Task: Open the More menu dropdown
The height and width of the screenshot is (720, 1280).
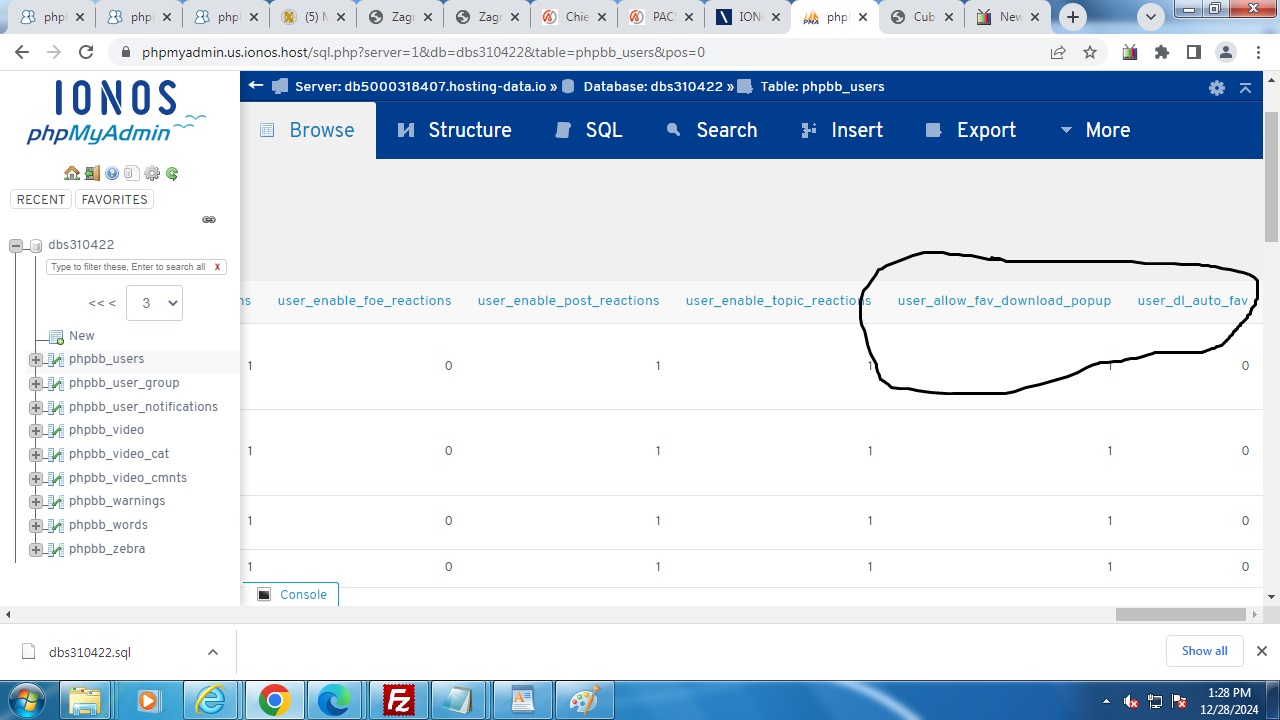Action: (1095, 130)
